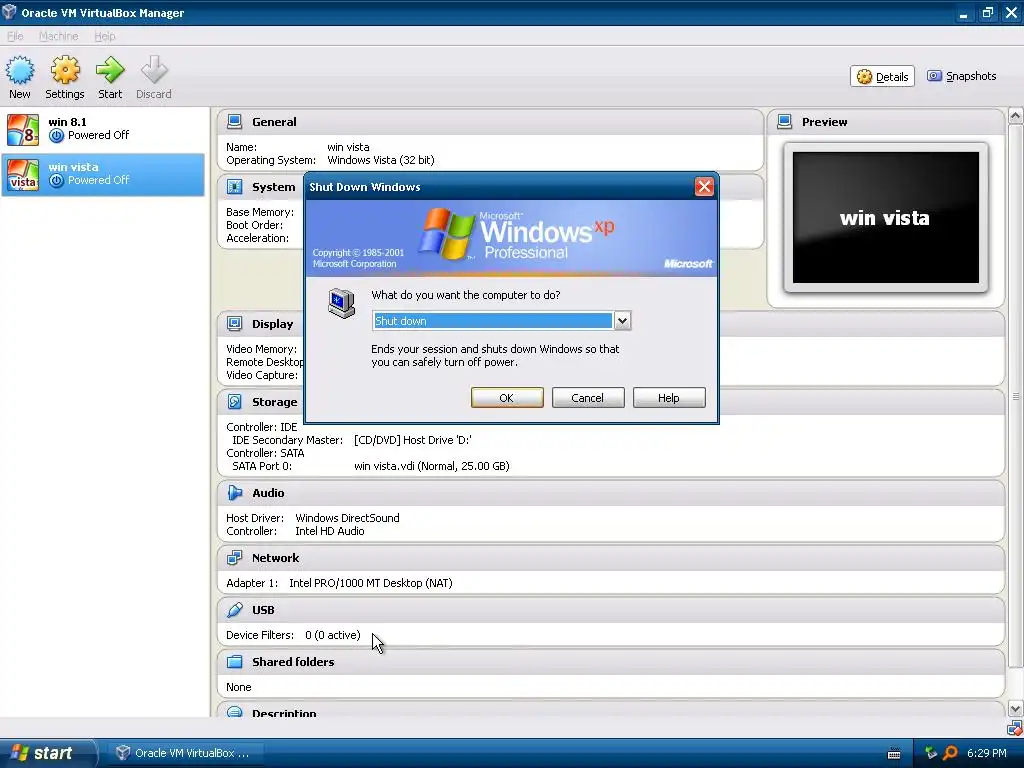Click the USB section plug icon
This screenshot has width=1024, height=768.
click(234, 610)
